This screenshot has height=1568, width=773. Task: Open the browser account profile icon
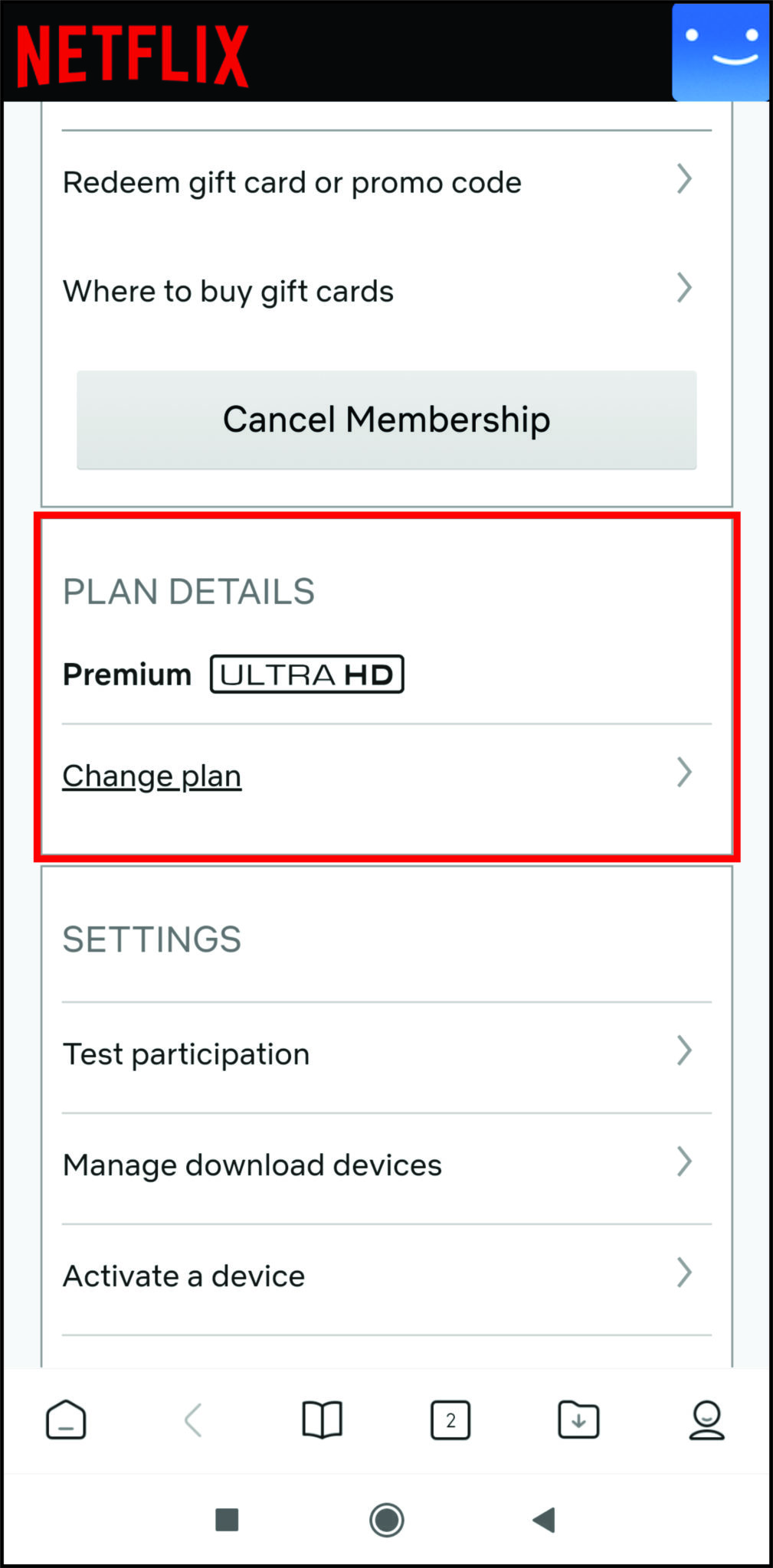click(x=706, y=1420)
